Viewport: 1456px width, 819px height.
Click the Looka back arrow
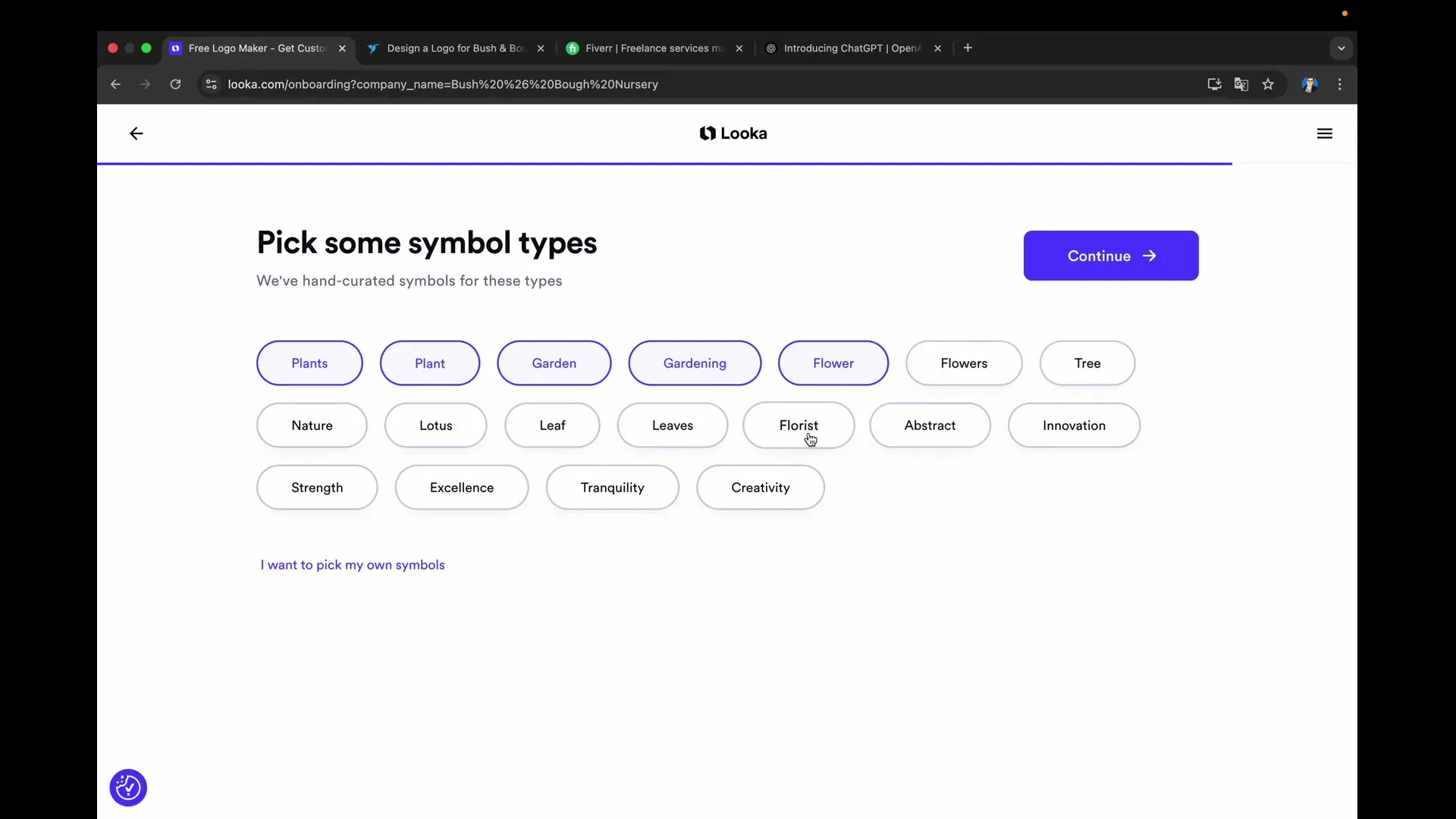tap(136, 133)
